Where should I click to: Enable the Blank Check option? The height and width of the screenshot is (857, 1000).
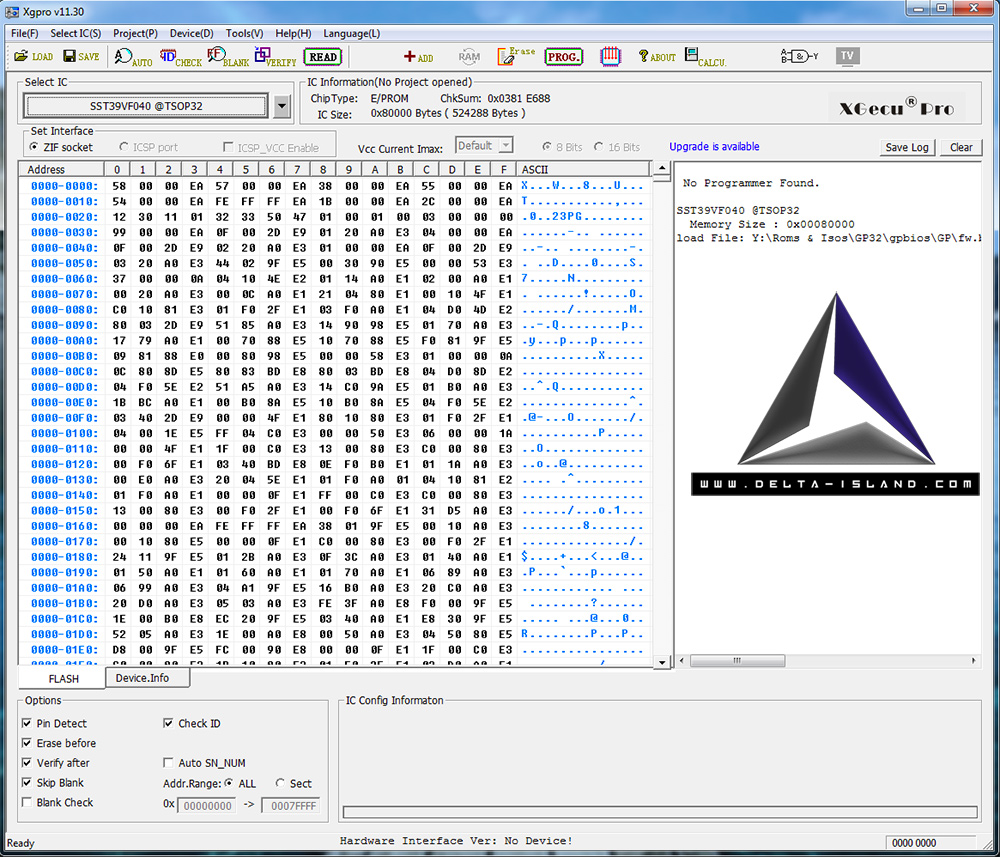[x=27, y=803]
